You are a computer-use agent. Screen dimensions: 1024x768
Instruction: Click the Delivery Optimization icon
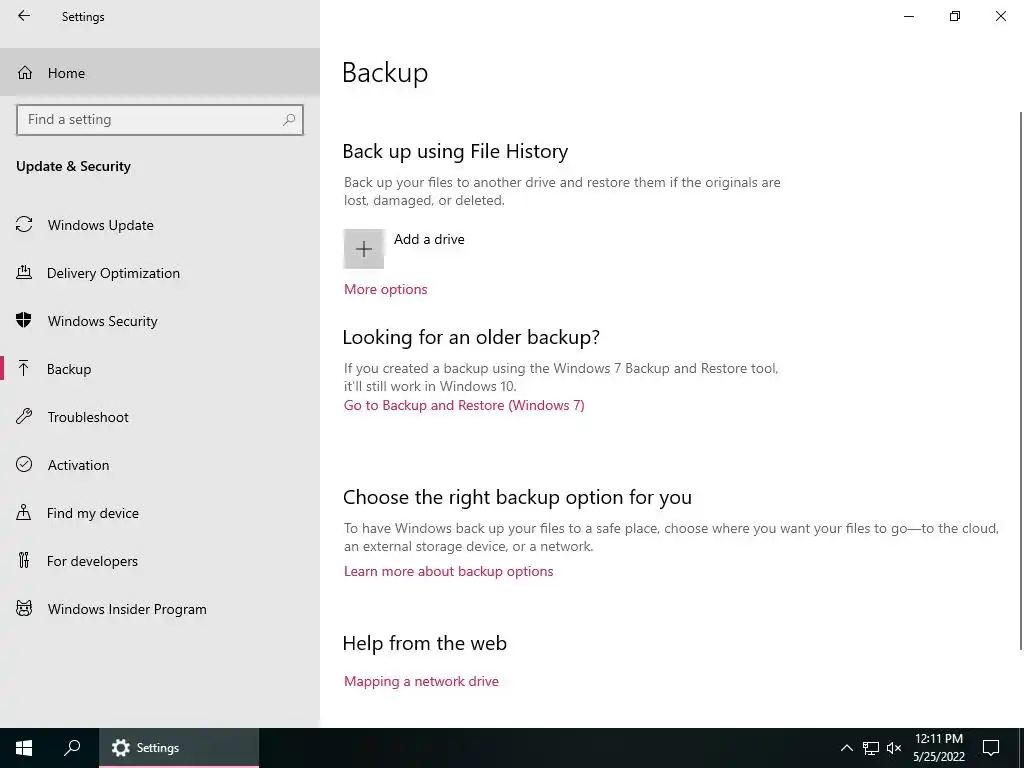24,273
